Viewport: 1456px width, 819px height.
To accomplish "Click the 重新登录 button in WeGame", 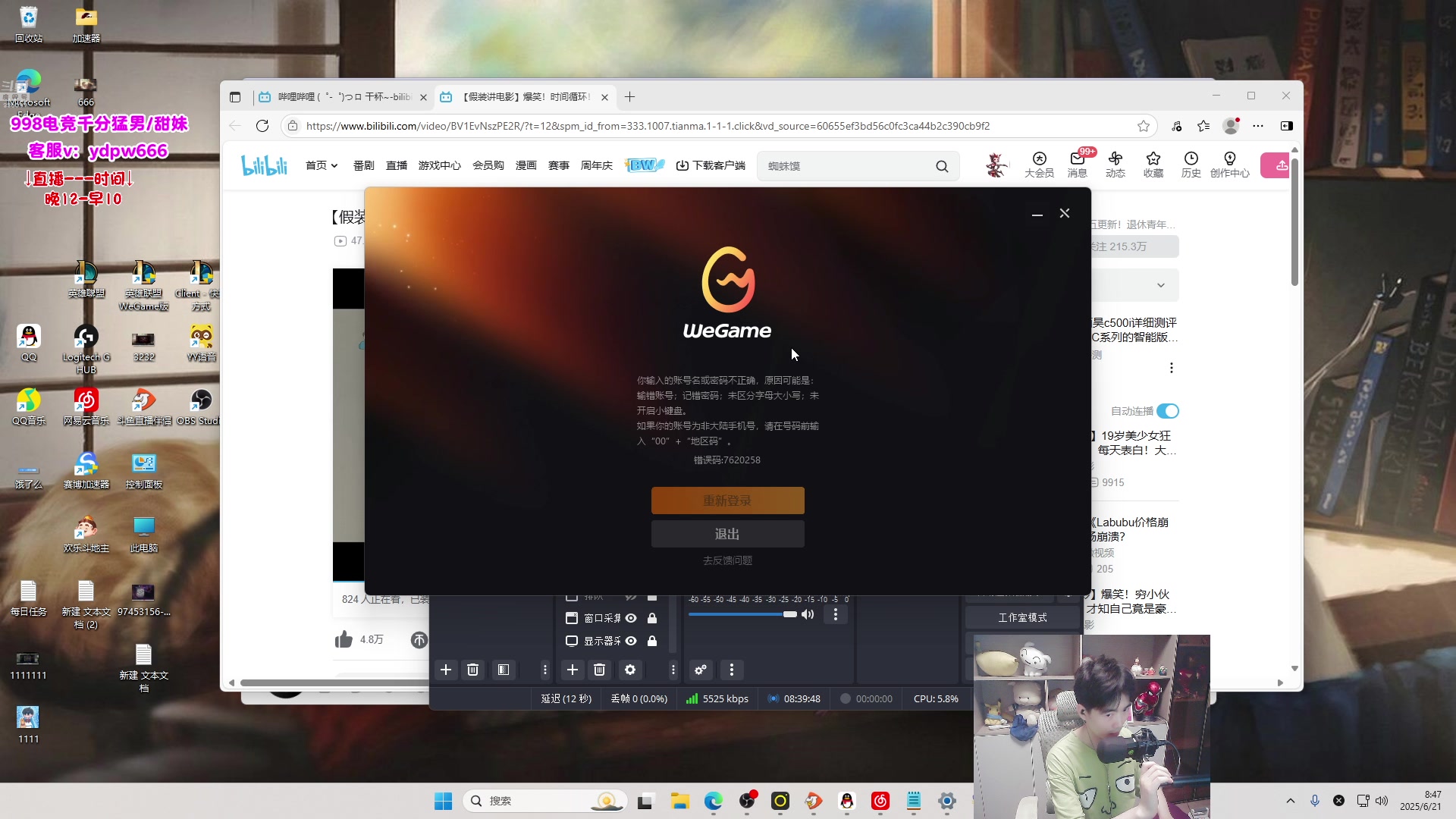I will pyautogui.click(x=727, y=500).
